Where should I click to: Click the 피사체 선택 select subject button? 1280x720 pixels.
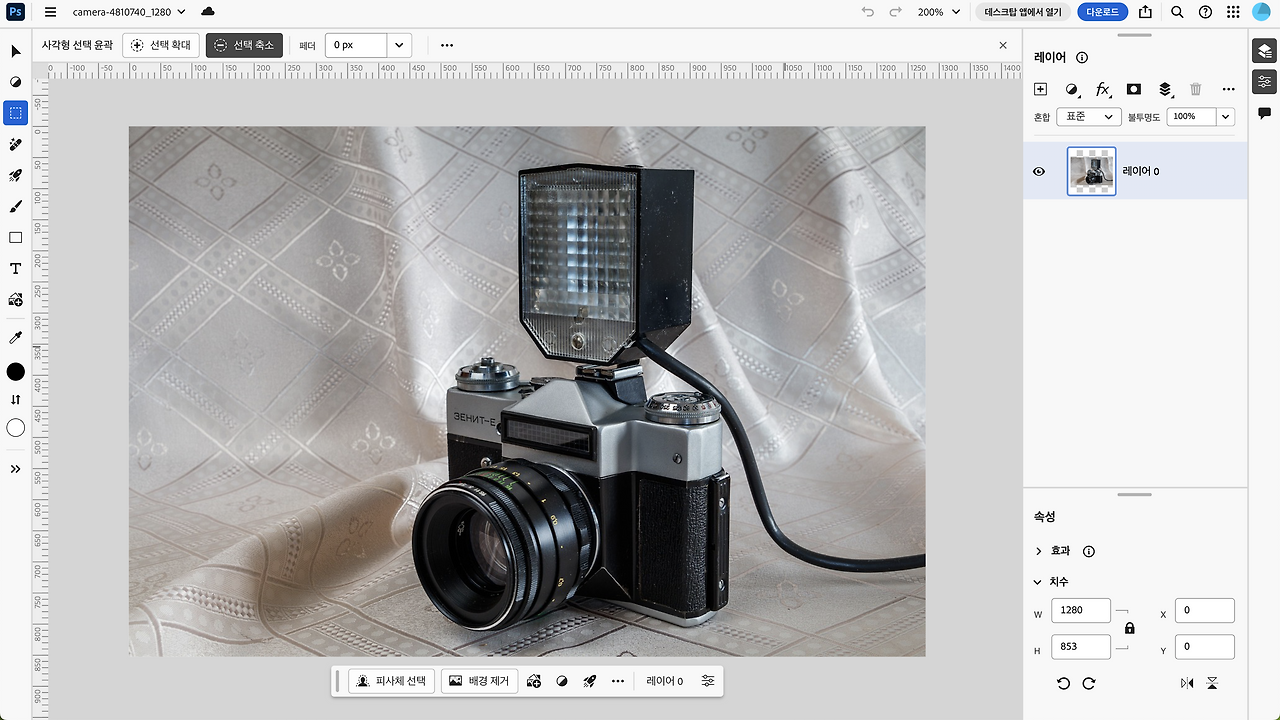click(x=392, y=681)
